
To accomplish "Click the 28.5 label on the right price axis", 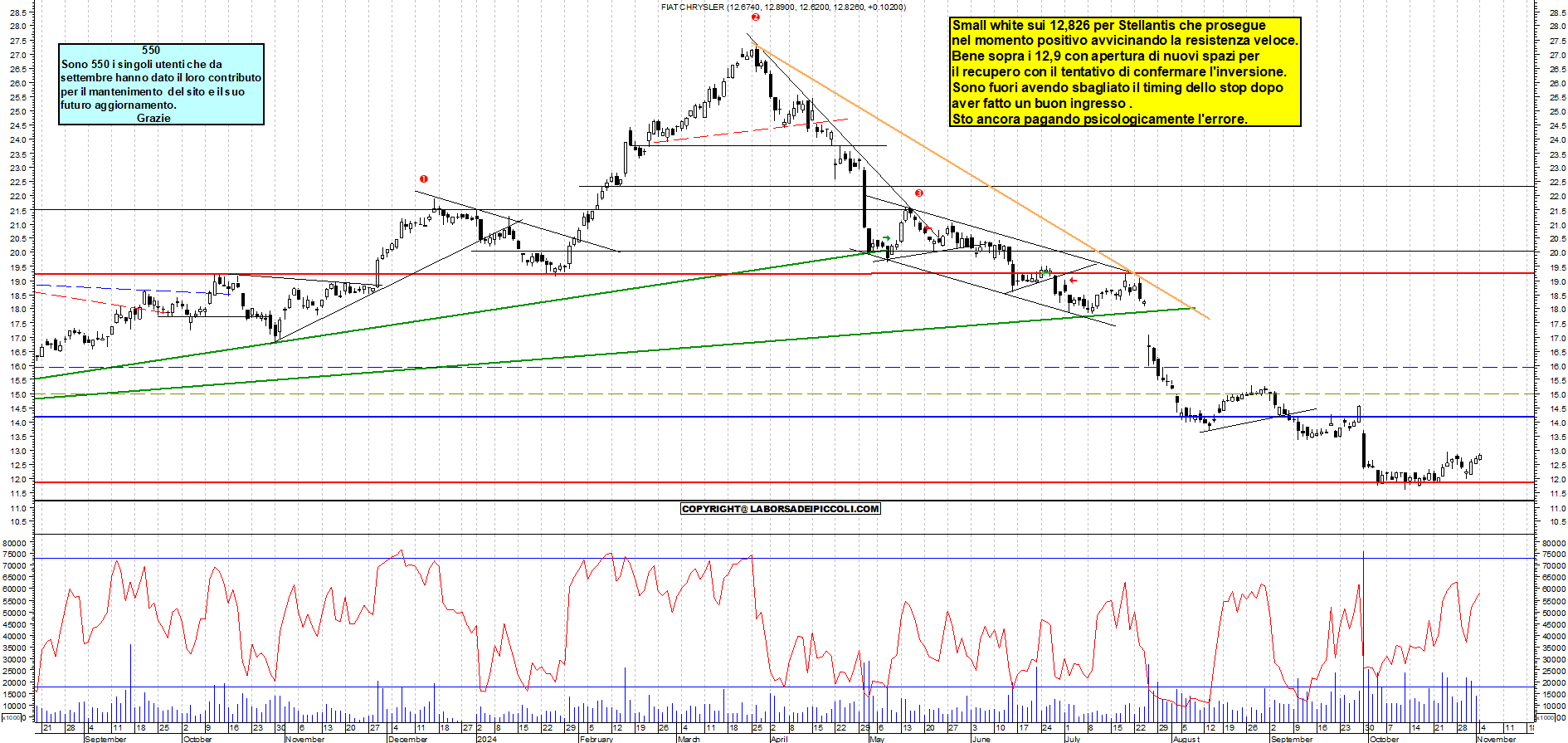I will coord(1556,12).
